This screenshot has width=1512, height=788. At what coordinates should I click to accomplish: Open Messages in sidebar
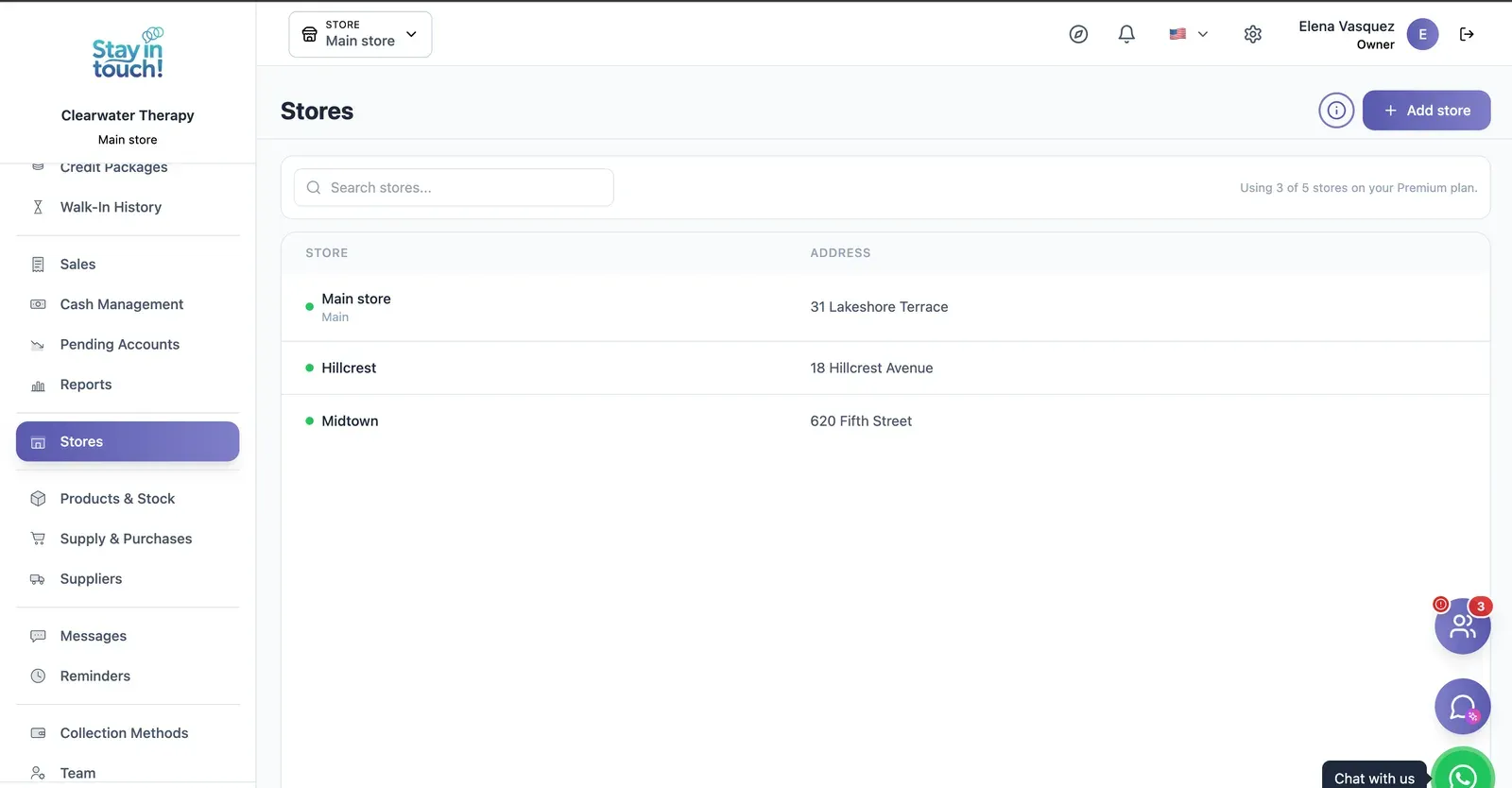pos(128,636)
